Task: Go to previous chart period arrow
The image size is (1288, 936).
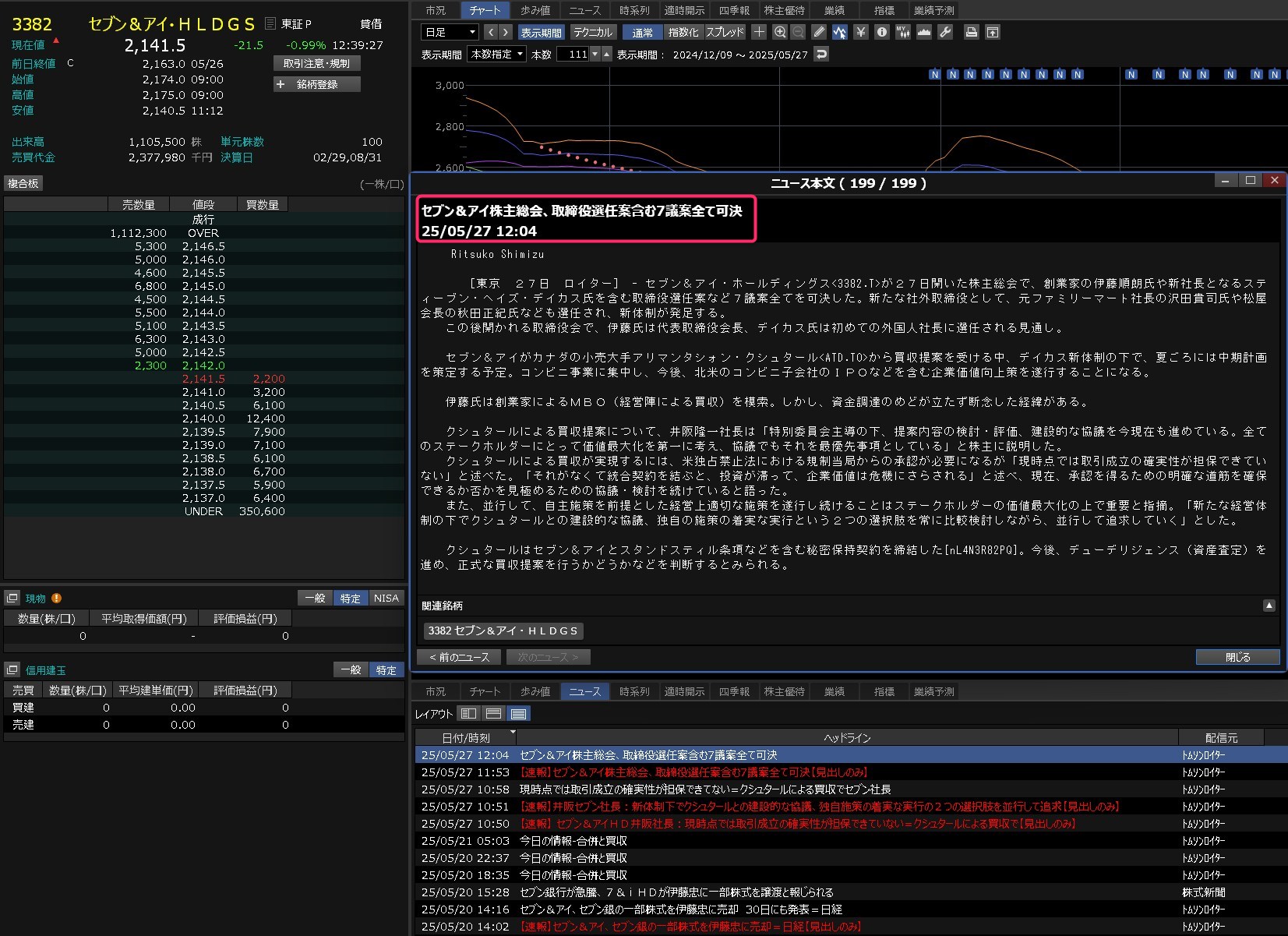Action: 490,32
